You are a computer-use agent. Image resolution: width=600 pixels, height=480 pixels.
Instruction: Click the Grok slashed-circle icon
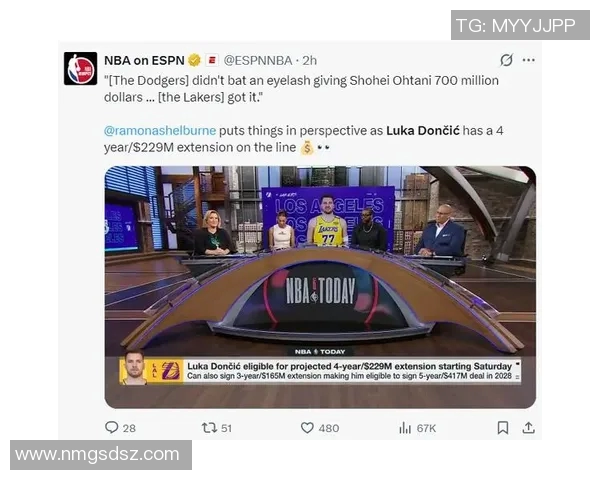[x=506, y=60]
